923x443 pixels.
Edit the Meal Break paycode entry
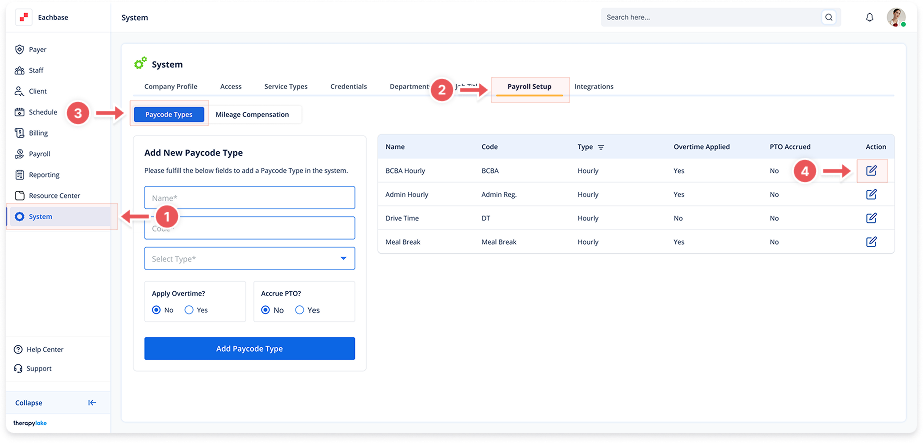[871, 241]
